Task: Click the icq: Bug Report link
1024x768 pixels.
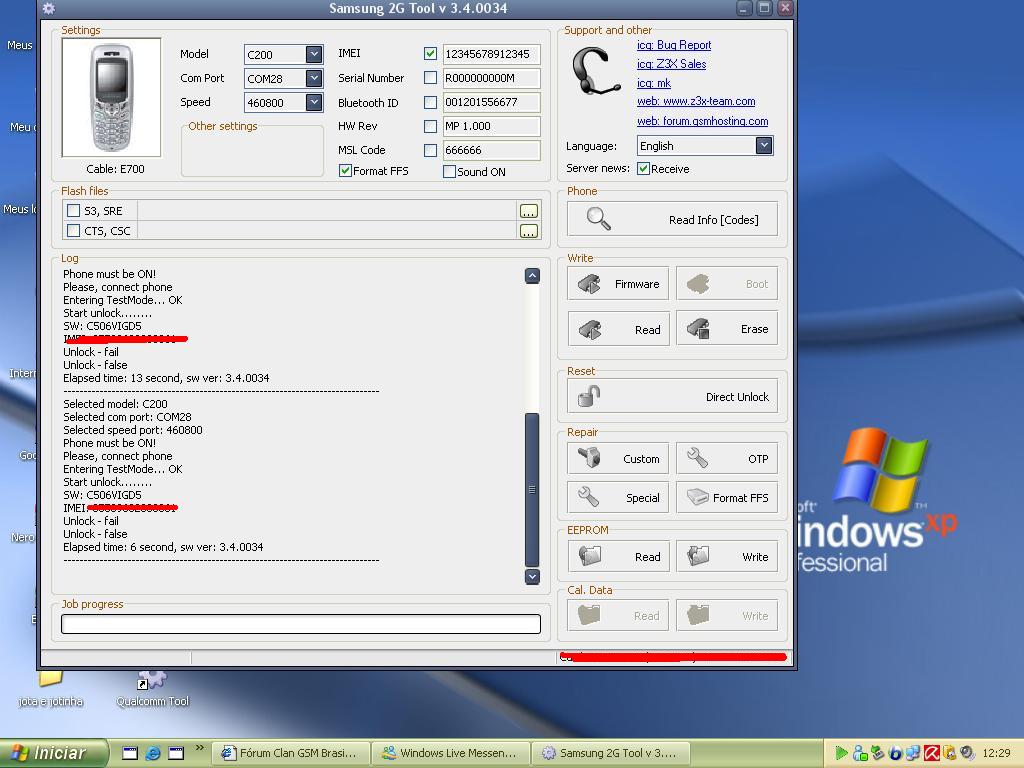Action: tap(674, 45)
